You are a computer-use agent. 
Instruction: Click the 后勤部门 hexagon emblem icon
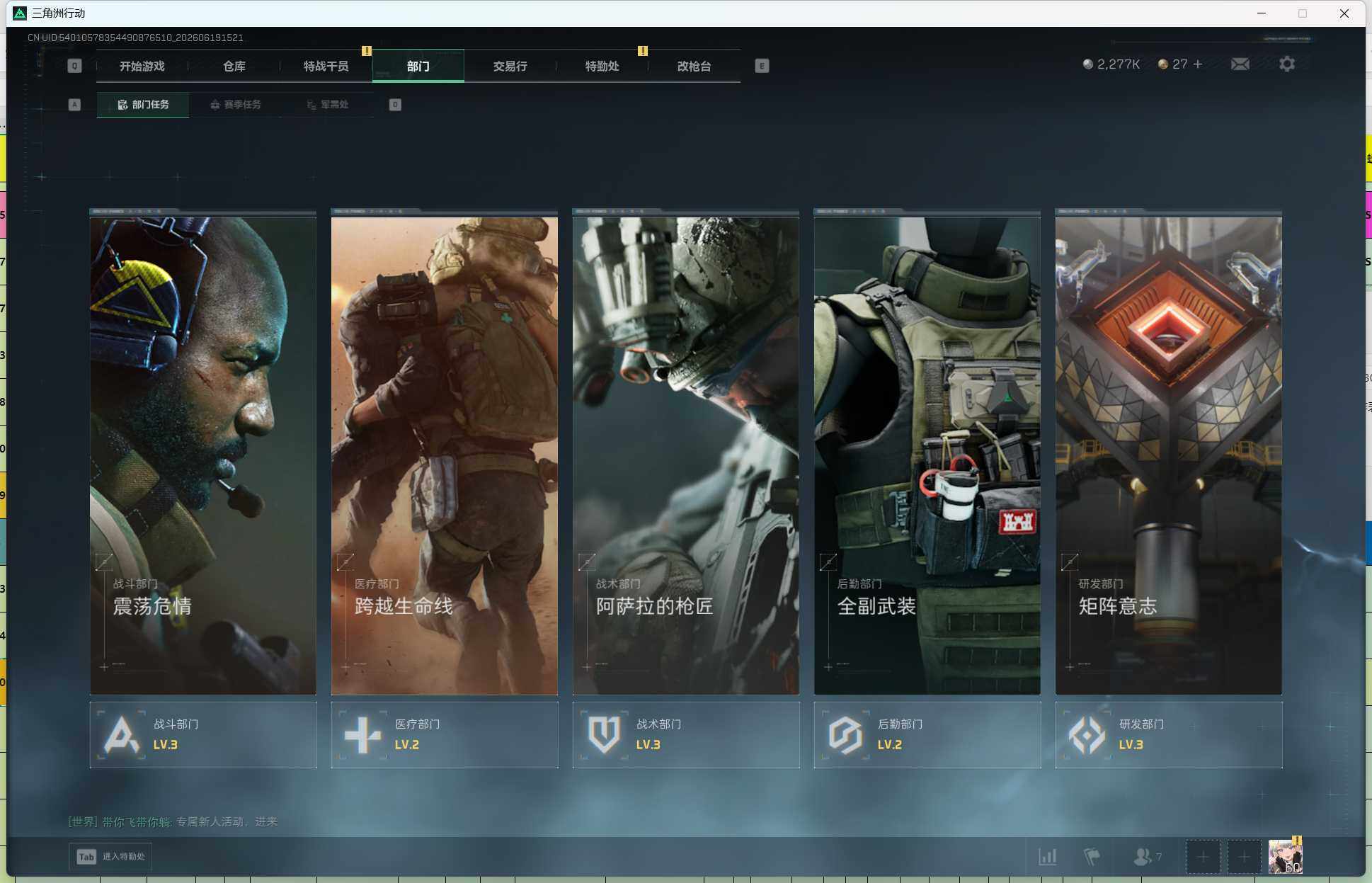point(845,735)
